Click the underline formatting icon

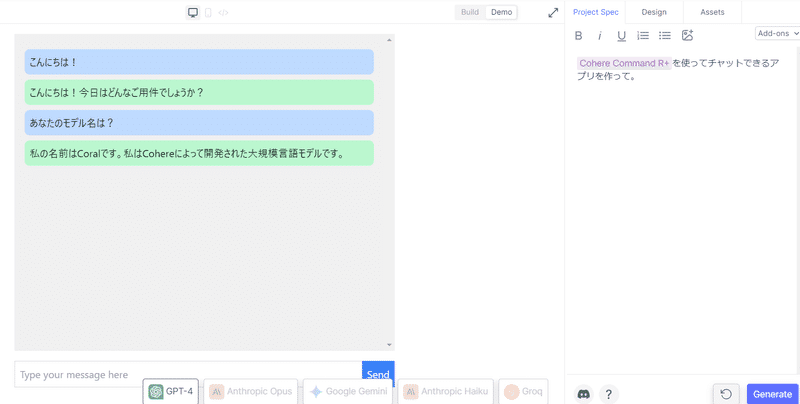621,35
